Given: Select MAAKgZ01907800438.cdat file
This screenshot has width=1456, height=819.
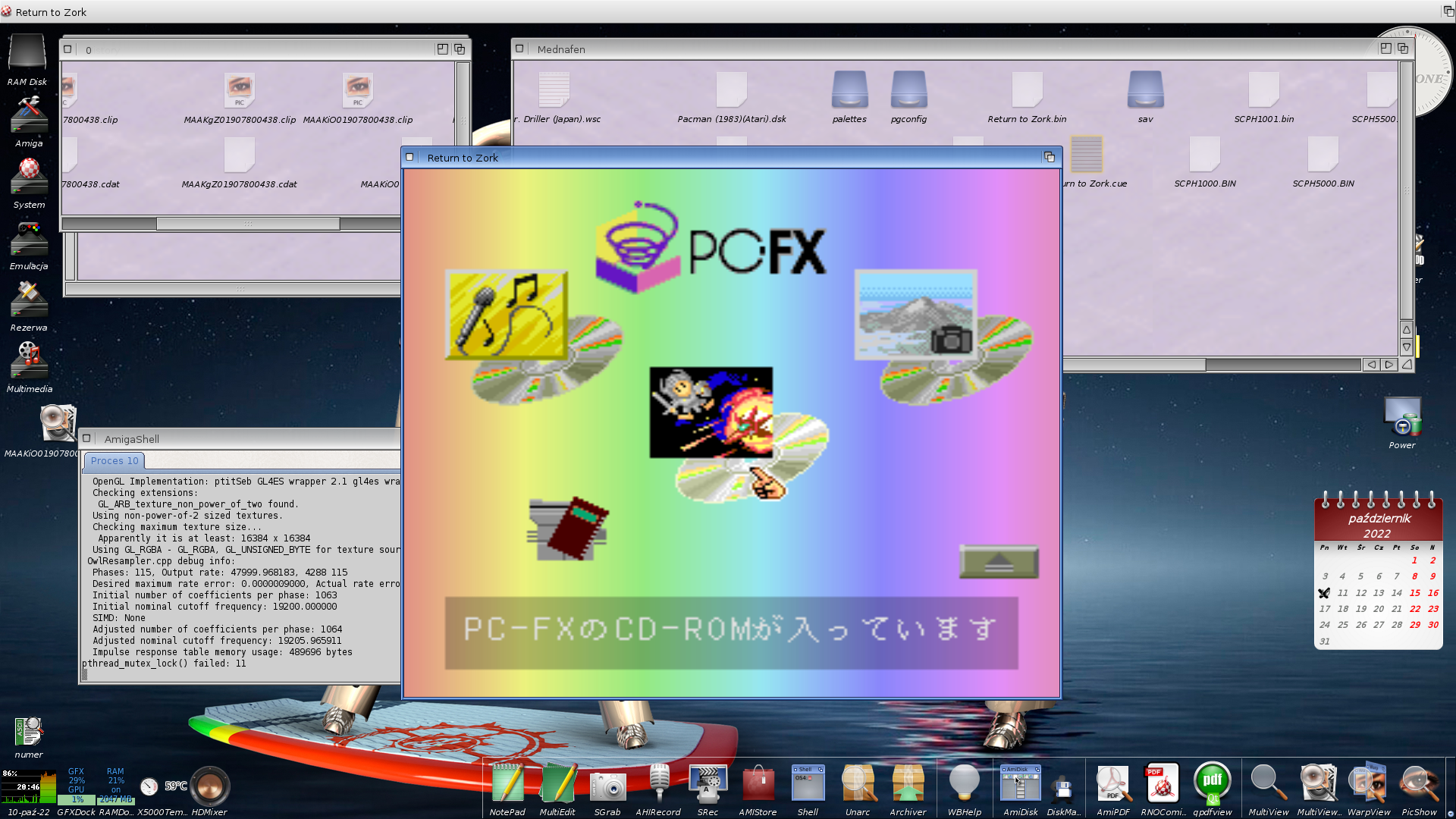Looking at the screenshot, I should coord(240,163).
